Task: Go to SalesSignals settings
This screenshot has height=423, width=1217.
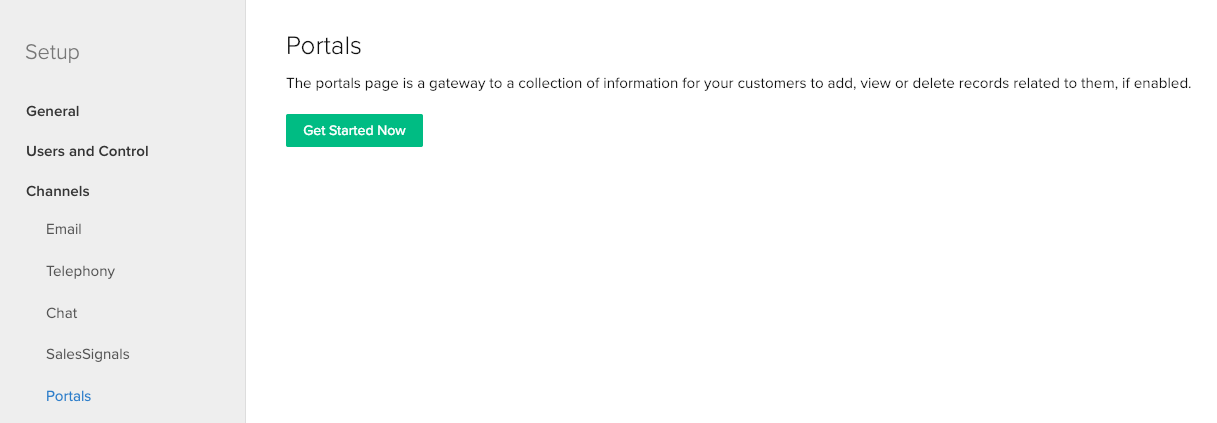Action: click(88, 354)
